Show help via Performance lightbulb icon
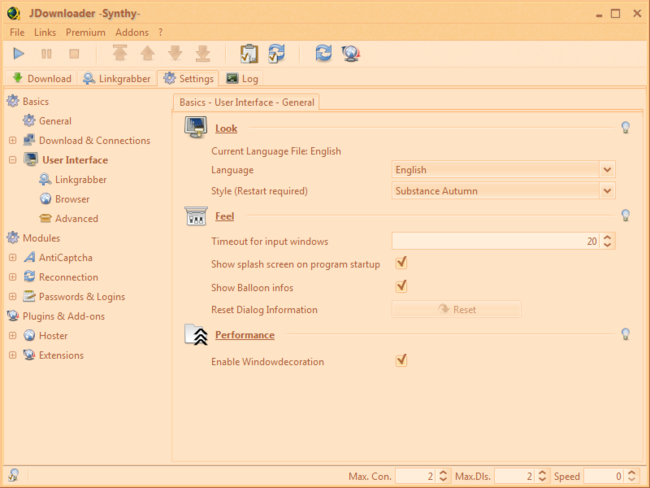 (x=626, y=334)
